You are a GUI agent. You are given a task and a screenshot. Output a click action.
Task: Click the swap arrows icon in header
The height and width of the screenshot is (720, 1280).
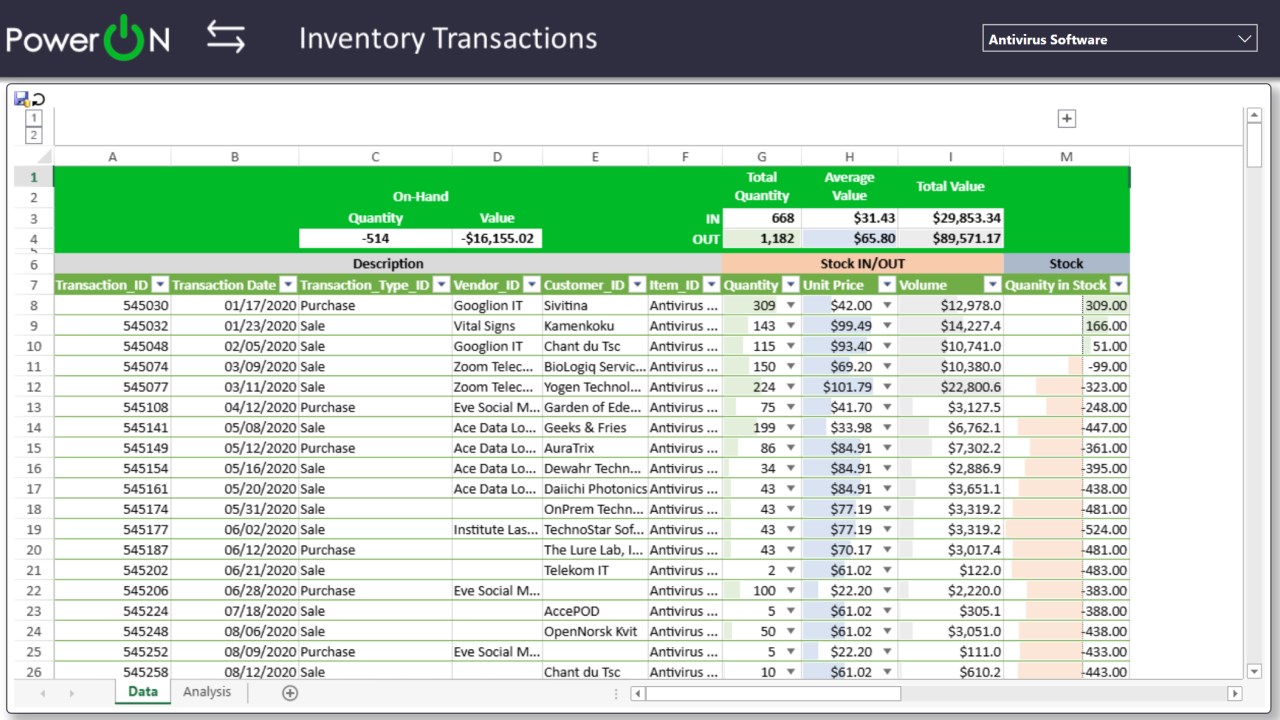[226, 38]
